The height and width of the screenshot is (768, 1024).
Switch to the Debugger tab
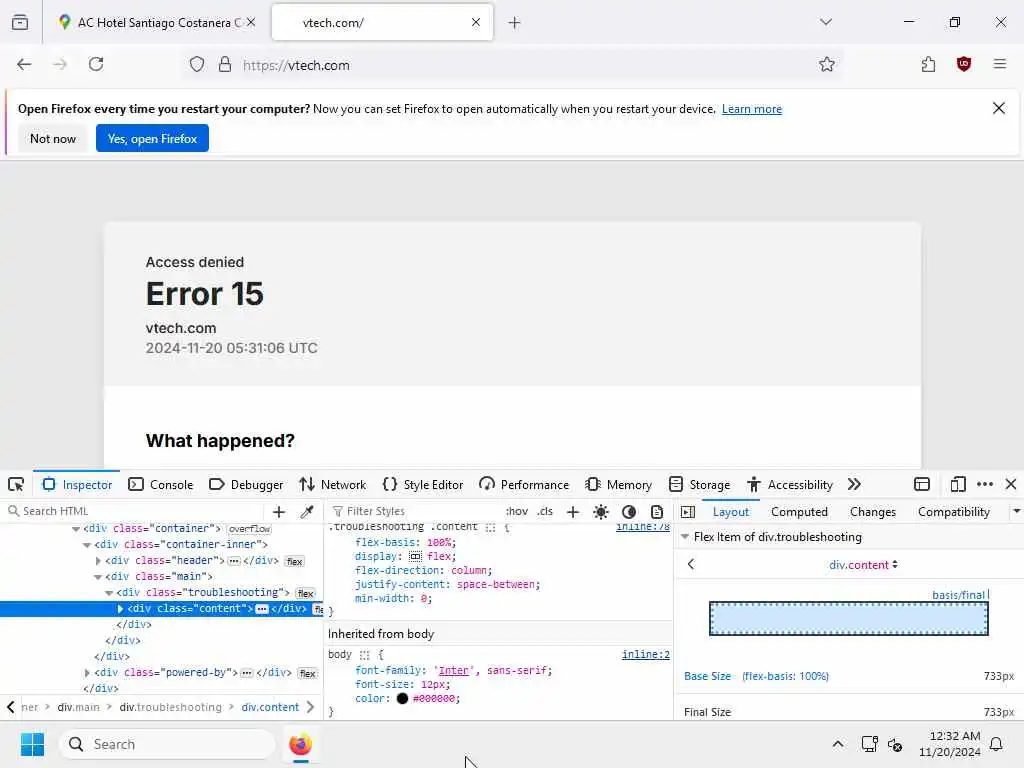tap(246, 485)
